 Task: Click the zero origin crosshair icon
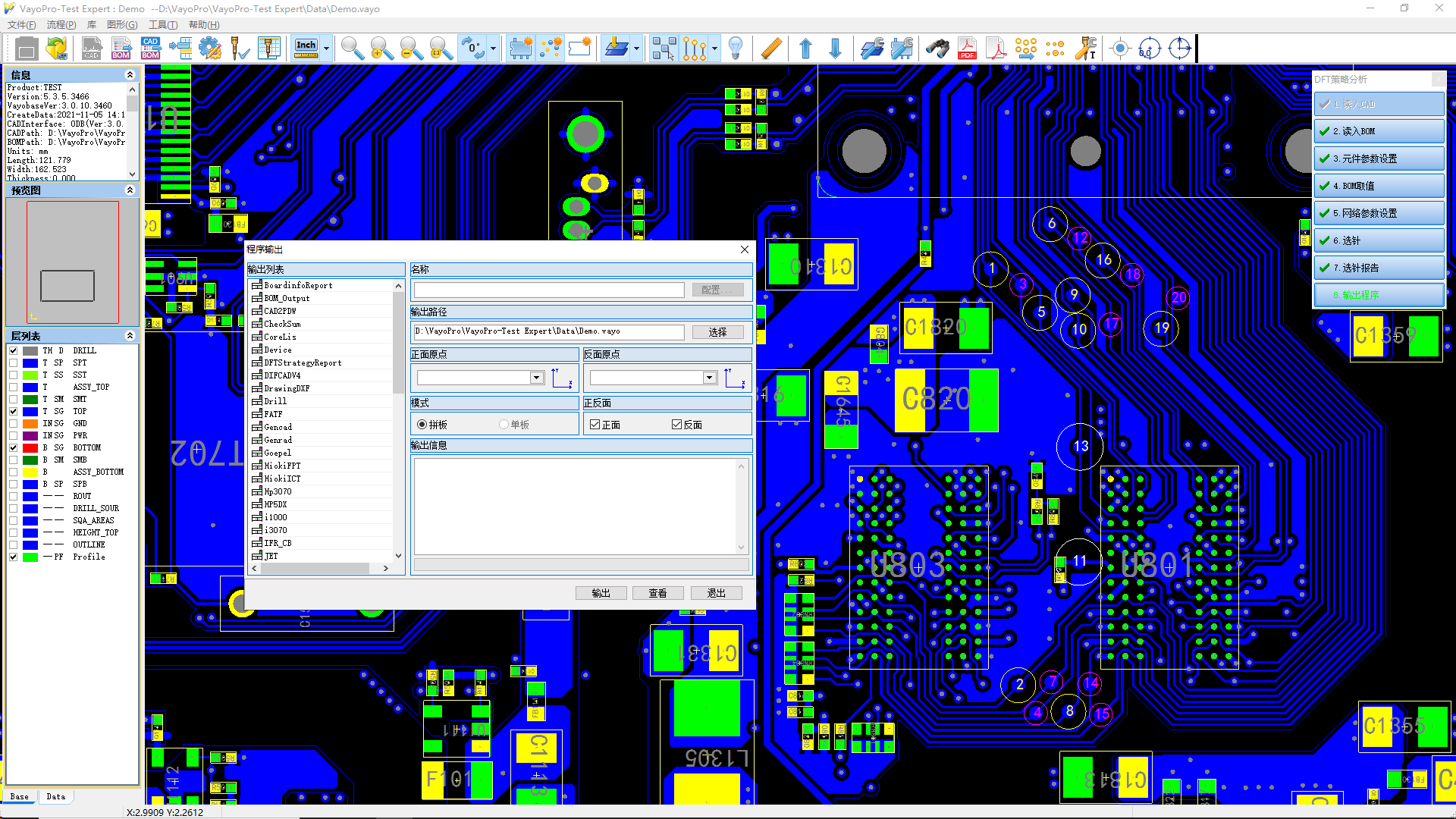[x=1150, y=49]
